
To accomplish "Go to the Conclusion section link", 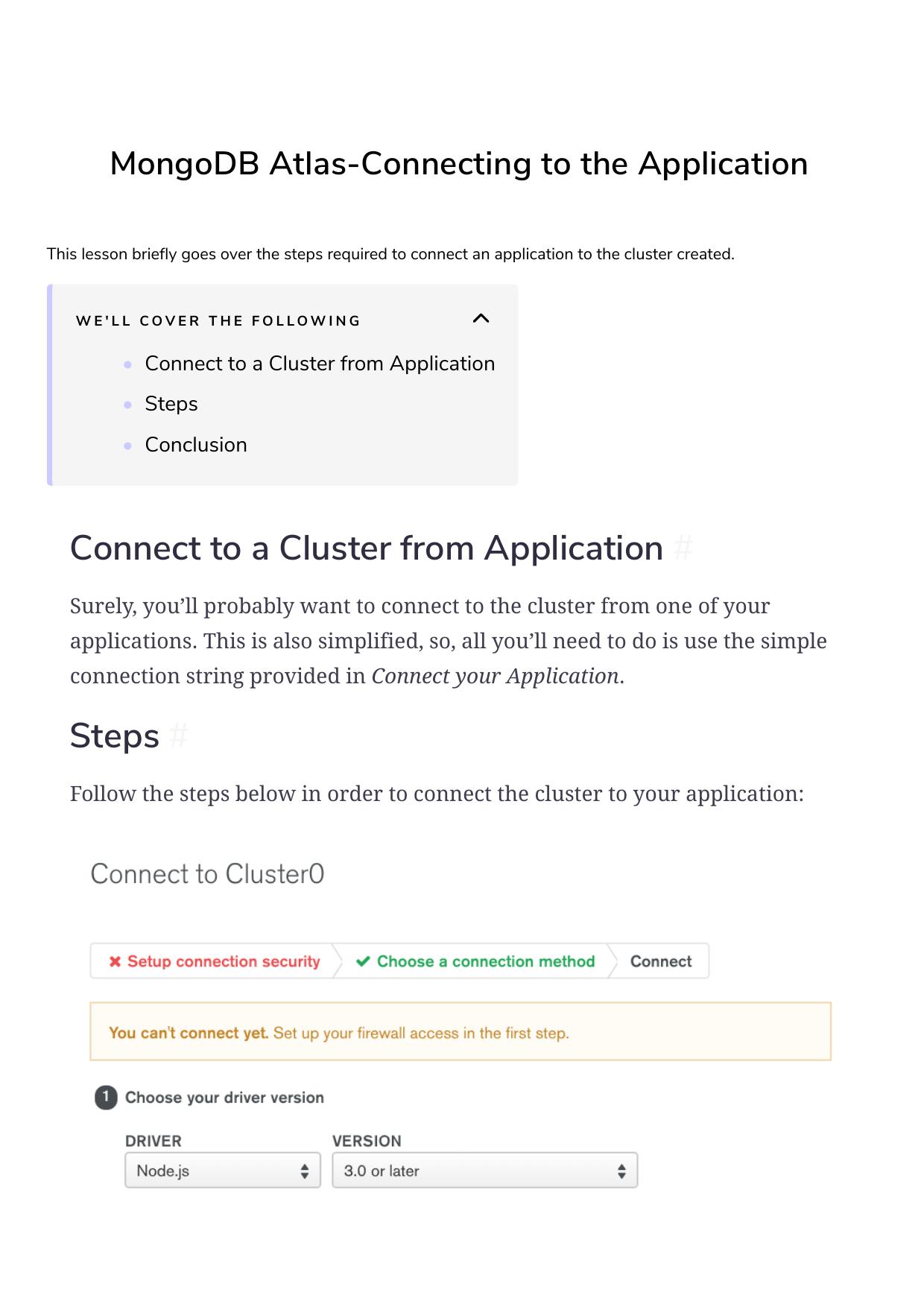I will click(x=196, y=445).
